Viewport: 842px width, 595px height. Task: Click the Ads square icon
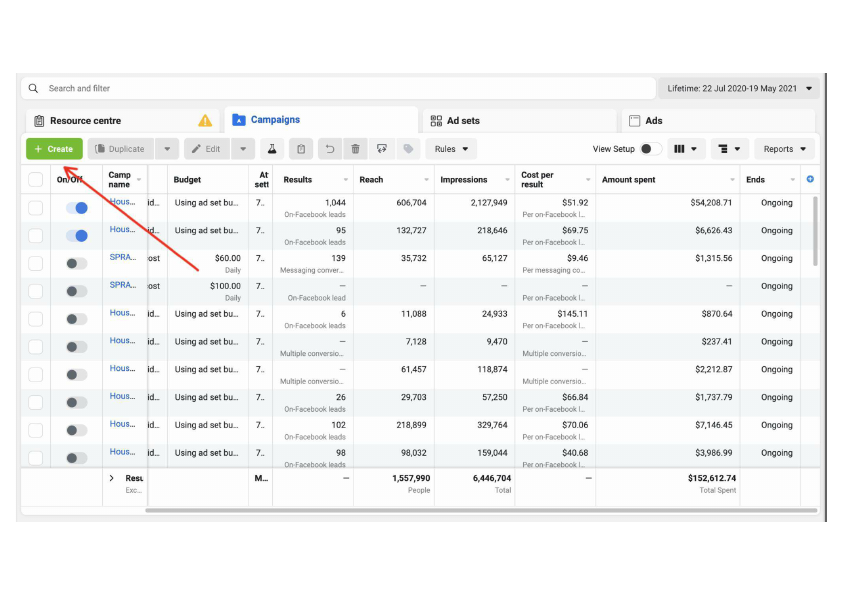[634, 121]
